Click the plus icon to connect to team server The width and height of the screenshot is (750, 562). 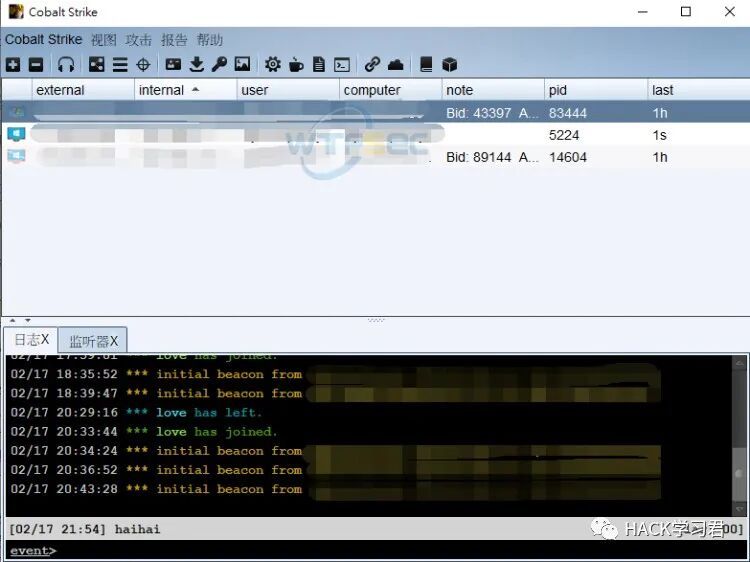[x=13, y=64]
